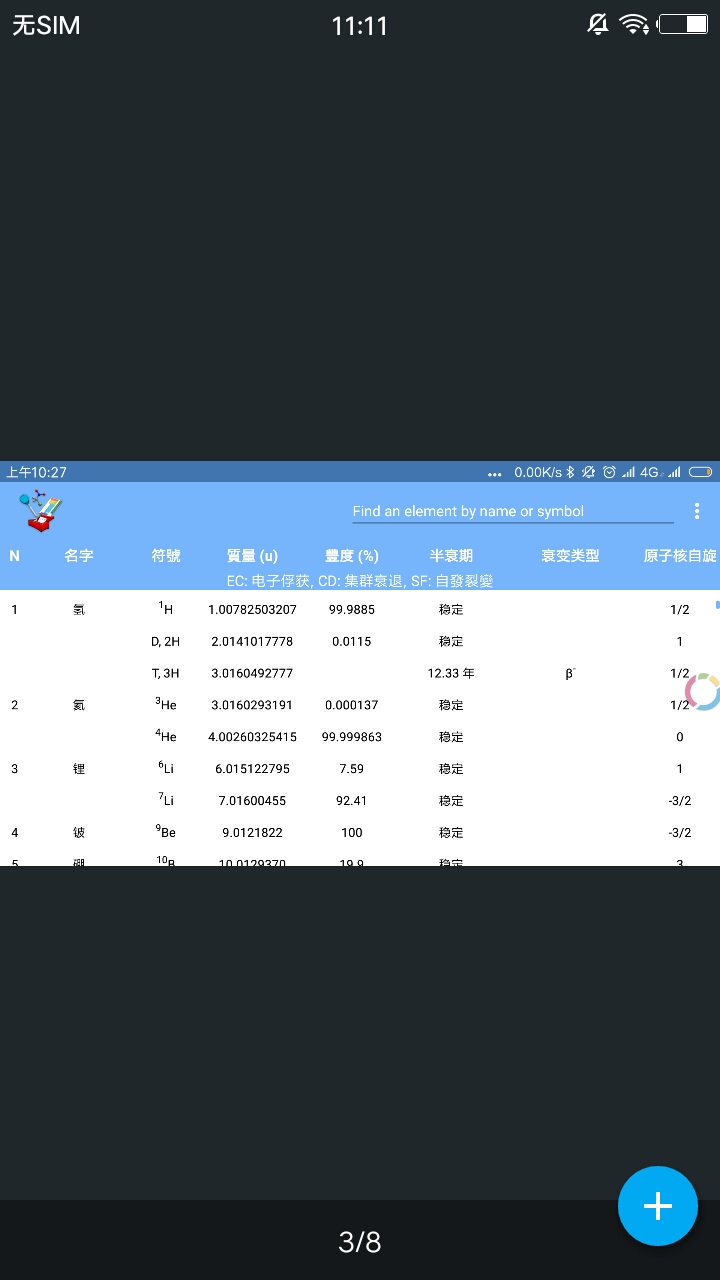
Task: Tap the Wi-Fi icon in status bar
Action: 633,25
